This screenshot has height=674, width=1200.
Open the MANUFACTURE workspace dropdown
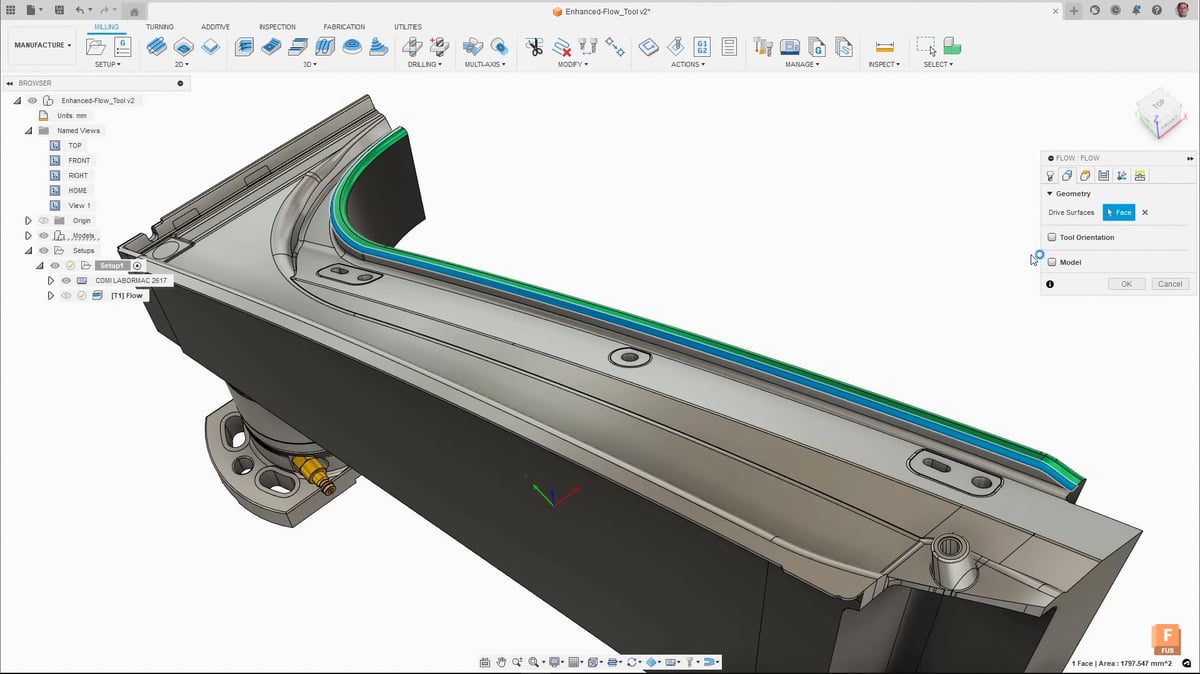tap(43, 45)
